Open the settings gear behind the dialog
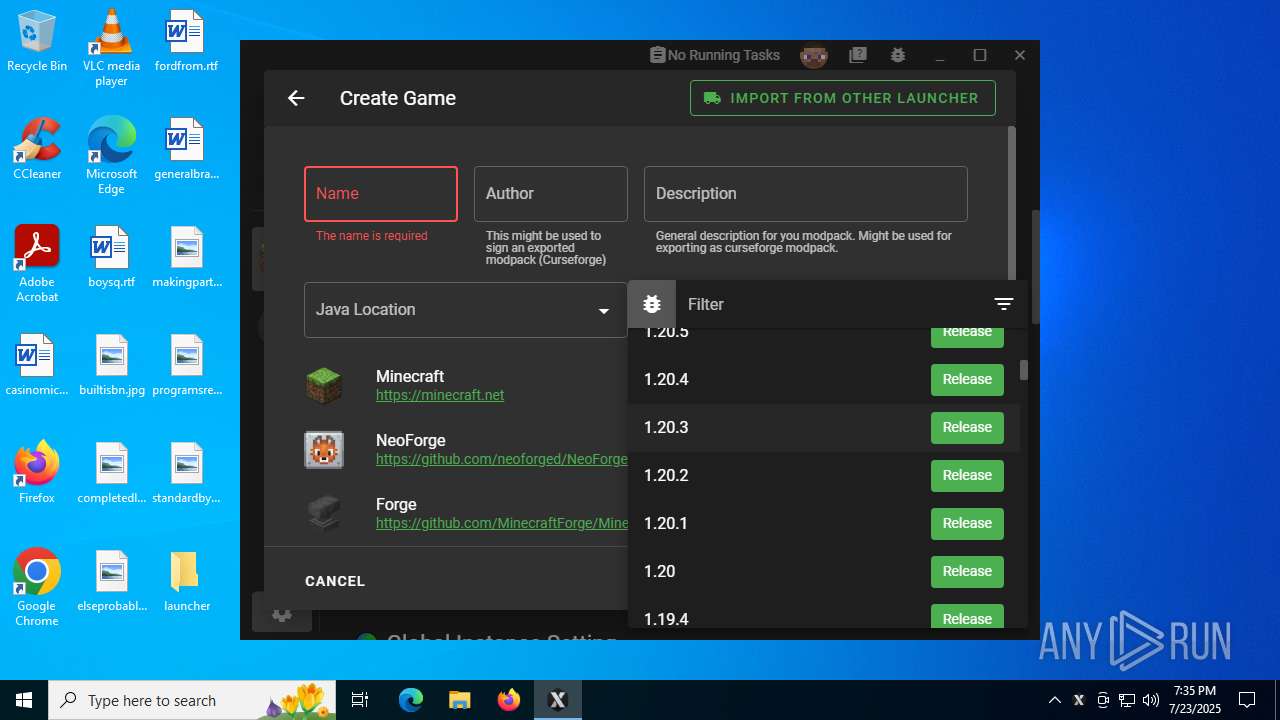1280x720 pixels. click(282, 614)
